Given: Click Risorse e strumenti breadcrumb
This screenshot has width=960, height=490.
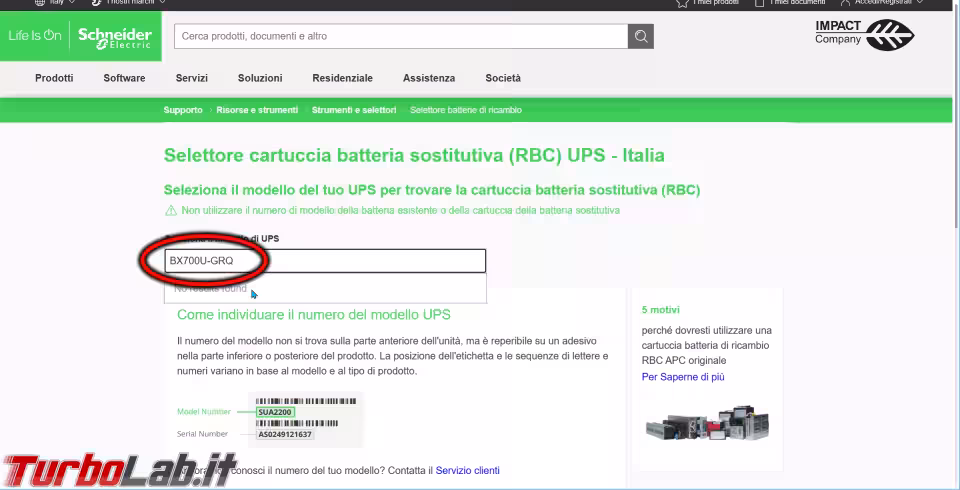Looking at the screenshot, I should point(257,110).
